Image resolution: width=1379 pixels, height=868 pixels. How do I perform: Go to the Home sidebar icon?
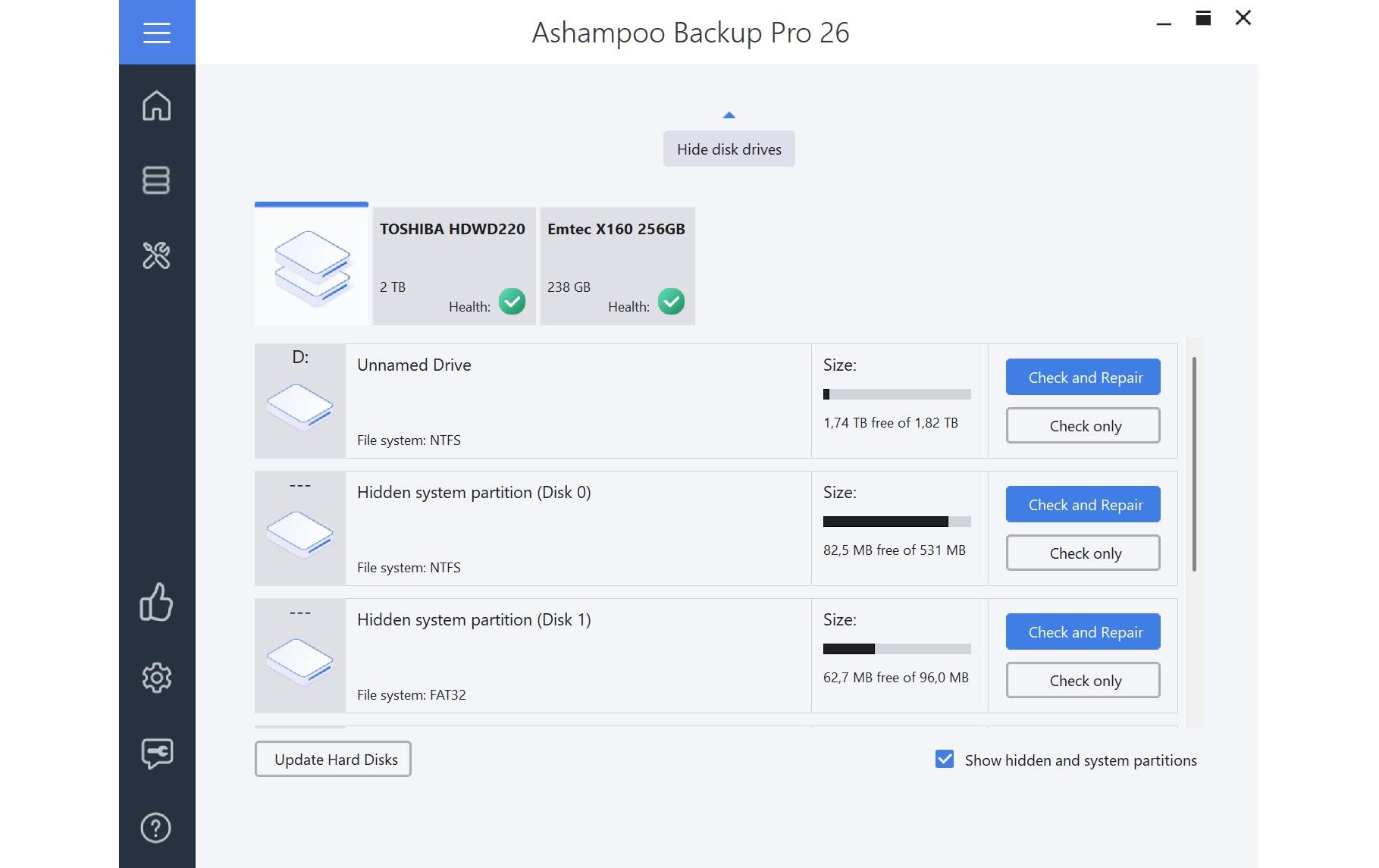[x=157, y=105]
